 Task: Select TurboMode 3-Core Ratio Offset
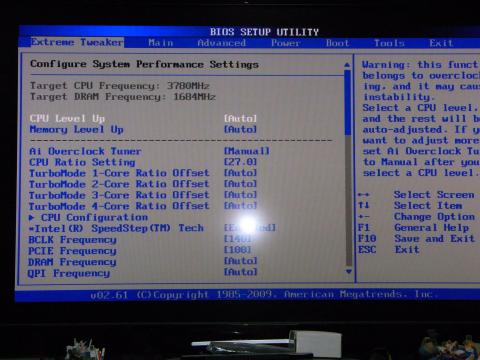(119, 195)
